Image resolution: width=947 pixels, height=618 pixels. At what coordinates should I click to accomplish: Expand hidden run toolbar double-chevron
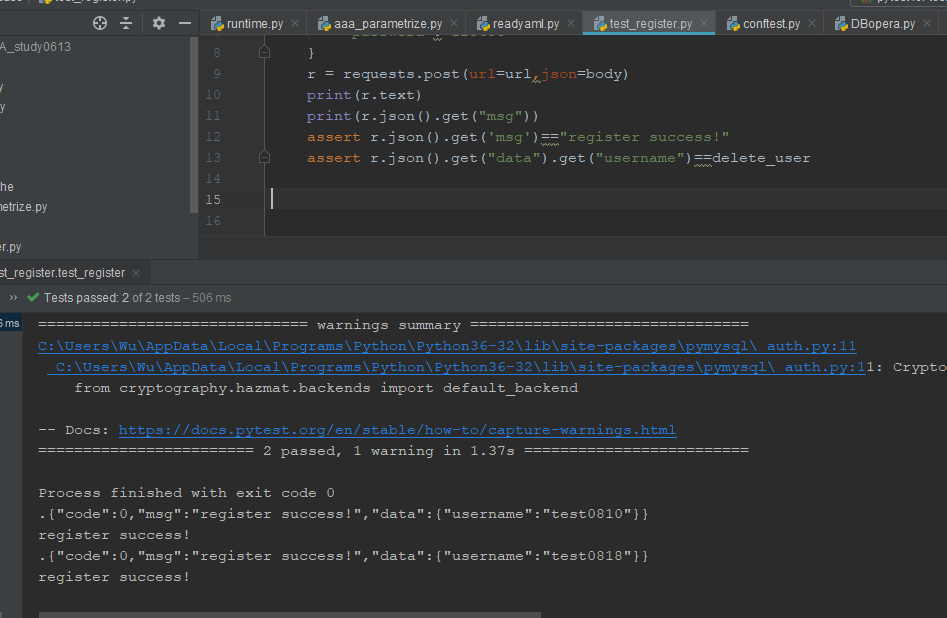pyautogui.click(x=13, y=298)
